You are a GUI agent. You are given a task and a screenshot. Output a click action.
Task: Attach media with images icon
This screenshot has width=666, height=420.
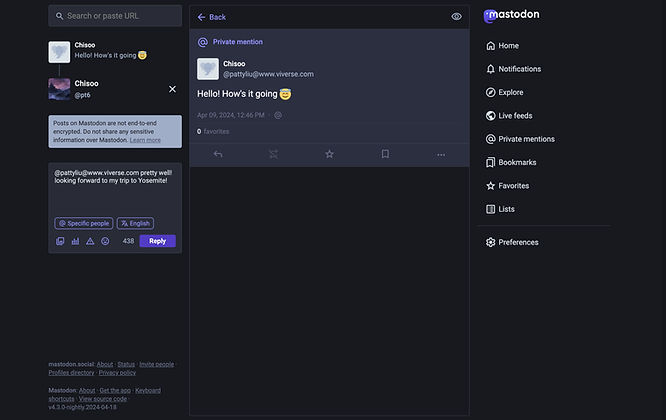(x=60, y=241)
